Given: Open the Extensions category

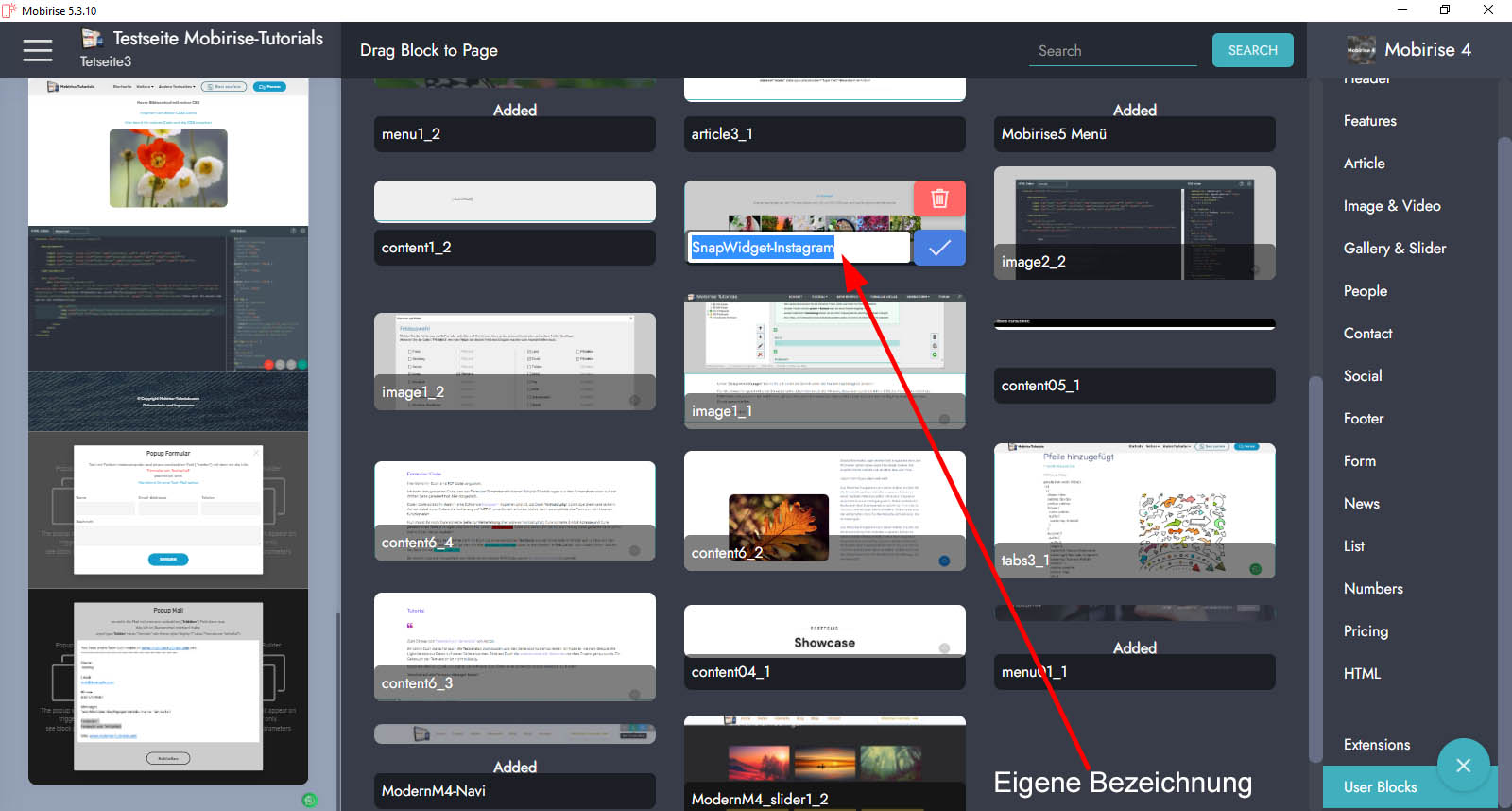Looking at the screenshot, I should coord(1377,745).
